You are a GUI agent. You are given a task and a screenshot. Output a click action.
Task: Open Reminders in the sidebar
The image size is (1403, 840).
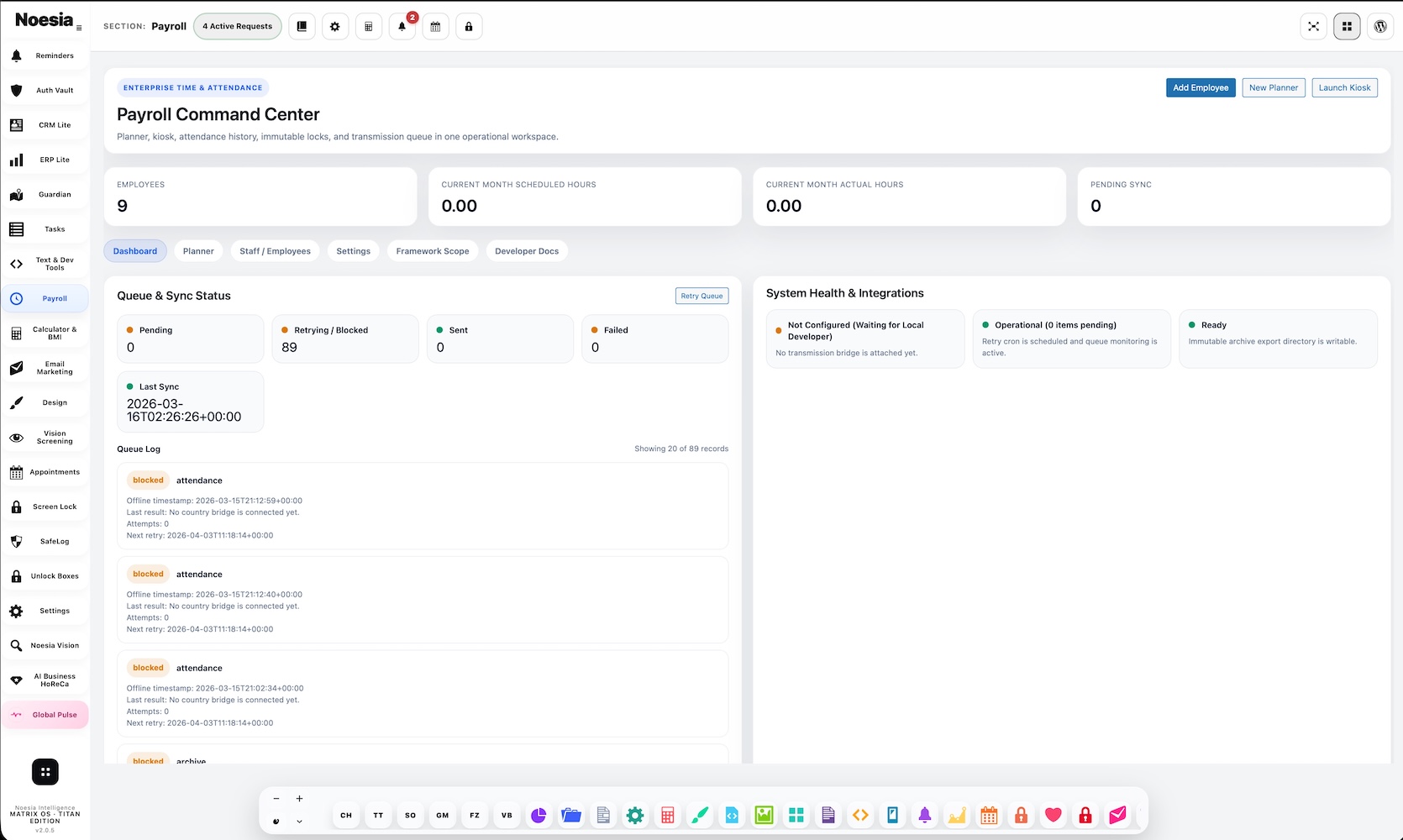pos(45,55)
